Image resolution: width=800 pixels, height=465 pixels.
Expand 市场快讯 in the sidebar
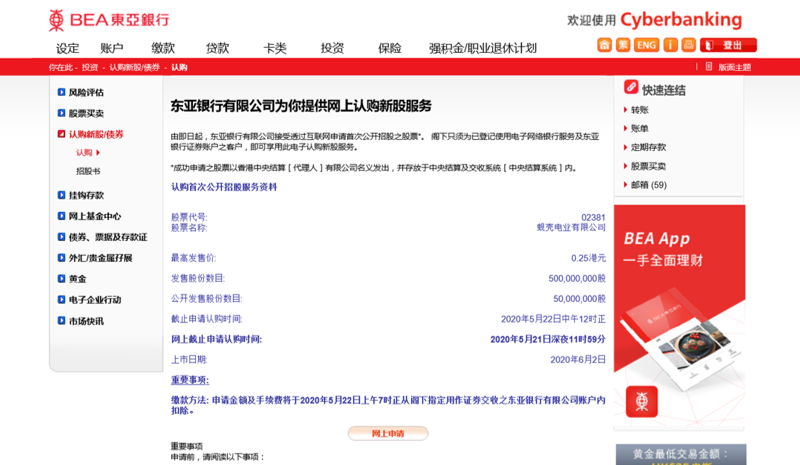click(x=81, y=321)
